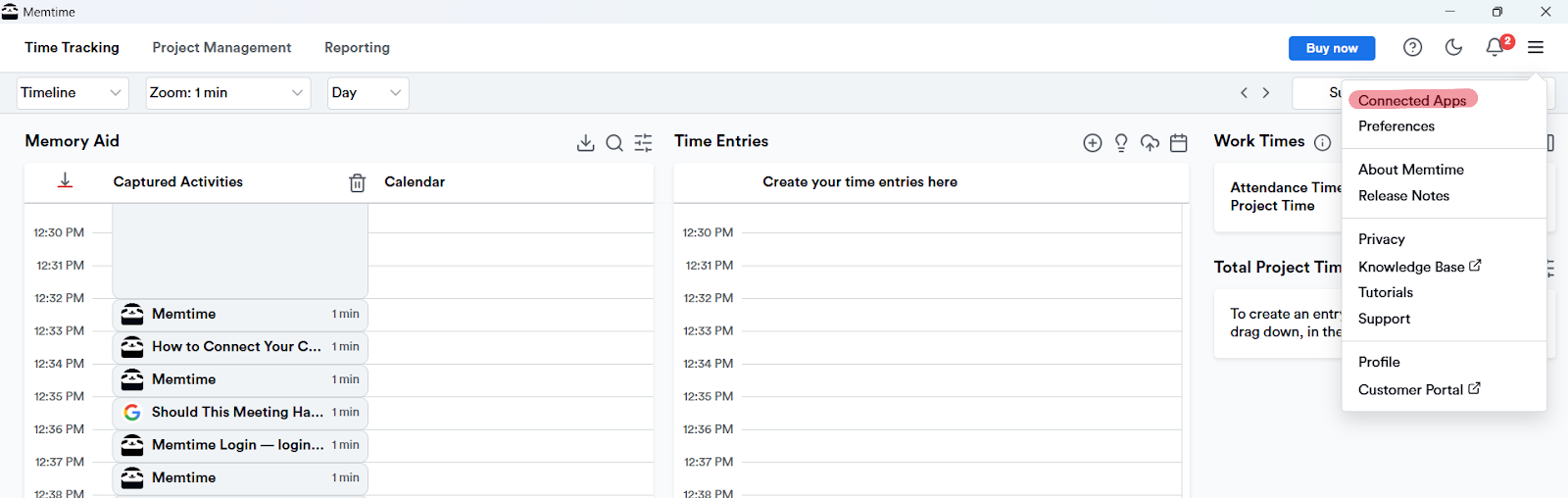
Task: Open Memory Aid search magnifier
Action: click(614, 143)
